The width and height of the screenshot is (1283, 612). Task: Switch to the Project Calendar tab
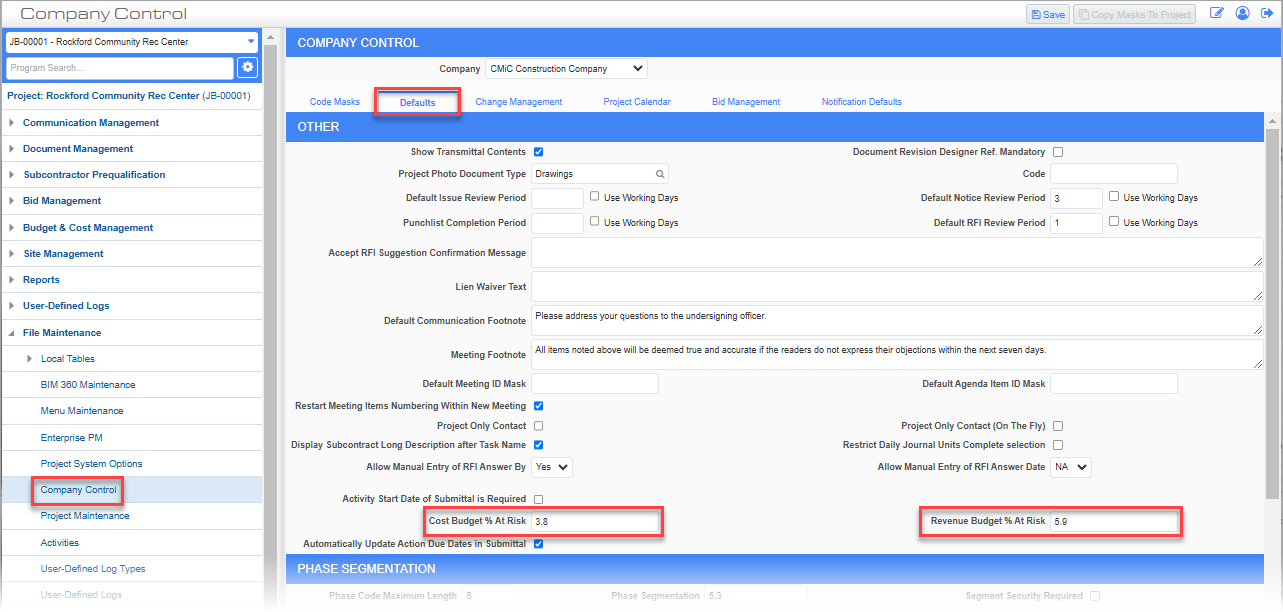pos(637,102)
